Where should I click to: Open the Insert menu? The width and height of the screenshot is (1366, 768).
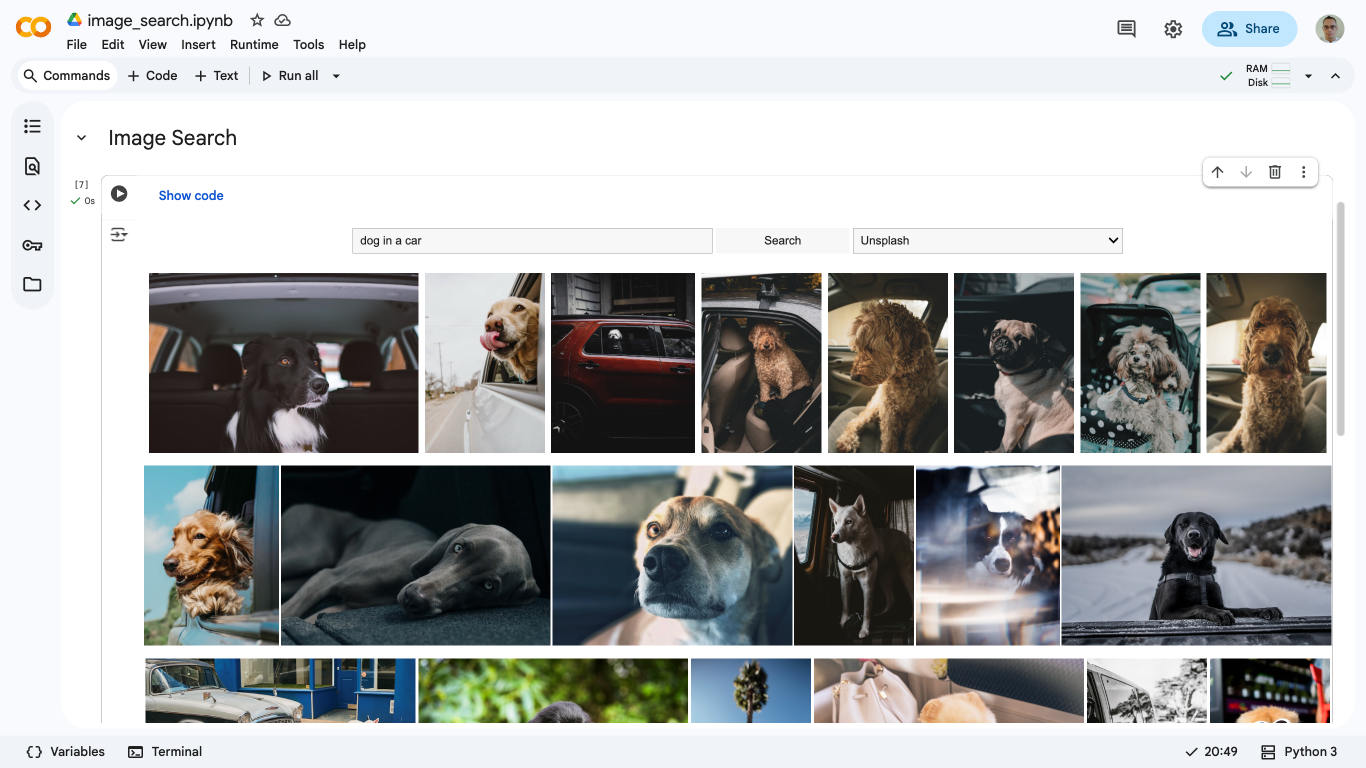pos(198,44)
